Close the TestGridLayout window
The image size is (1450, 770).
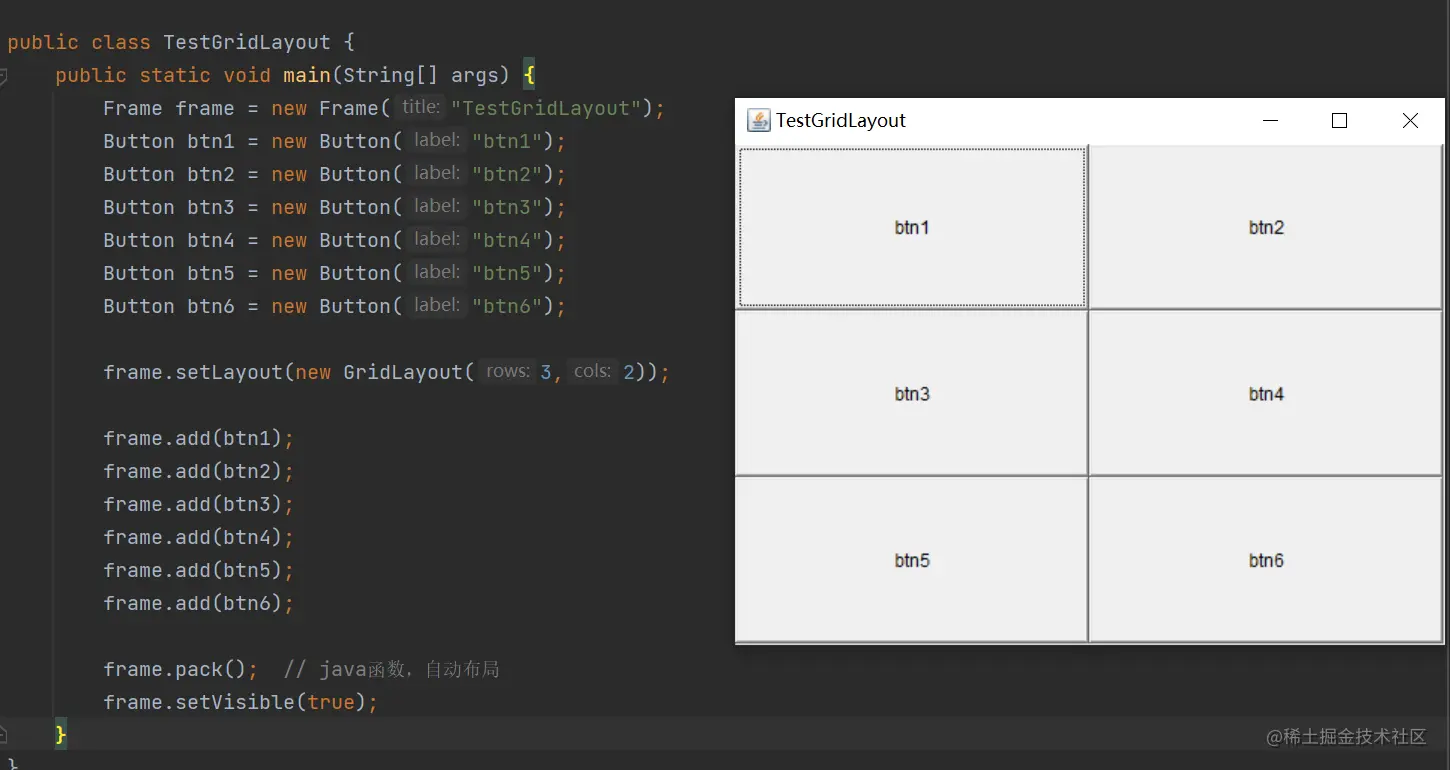[1410, 121]
